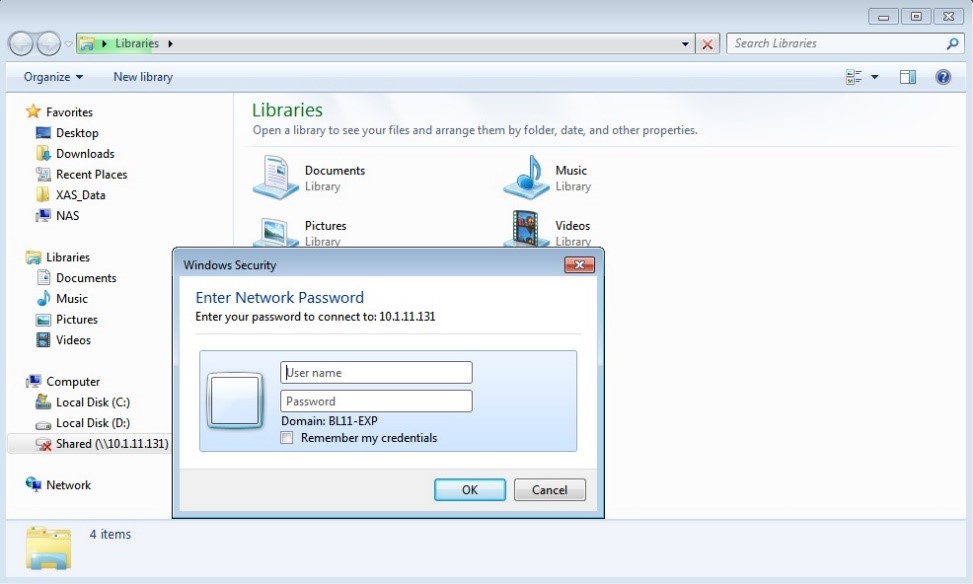Select Desktop under Favorites
This screenshot has height=584, width=973.
[x=77, y=133]
